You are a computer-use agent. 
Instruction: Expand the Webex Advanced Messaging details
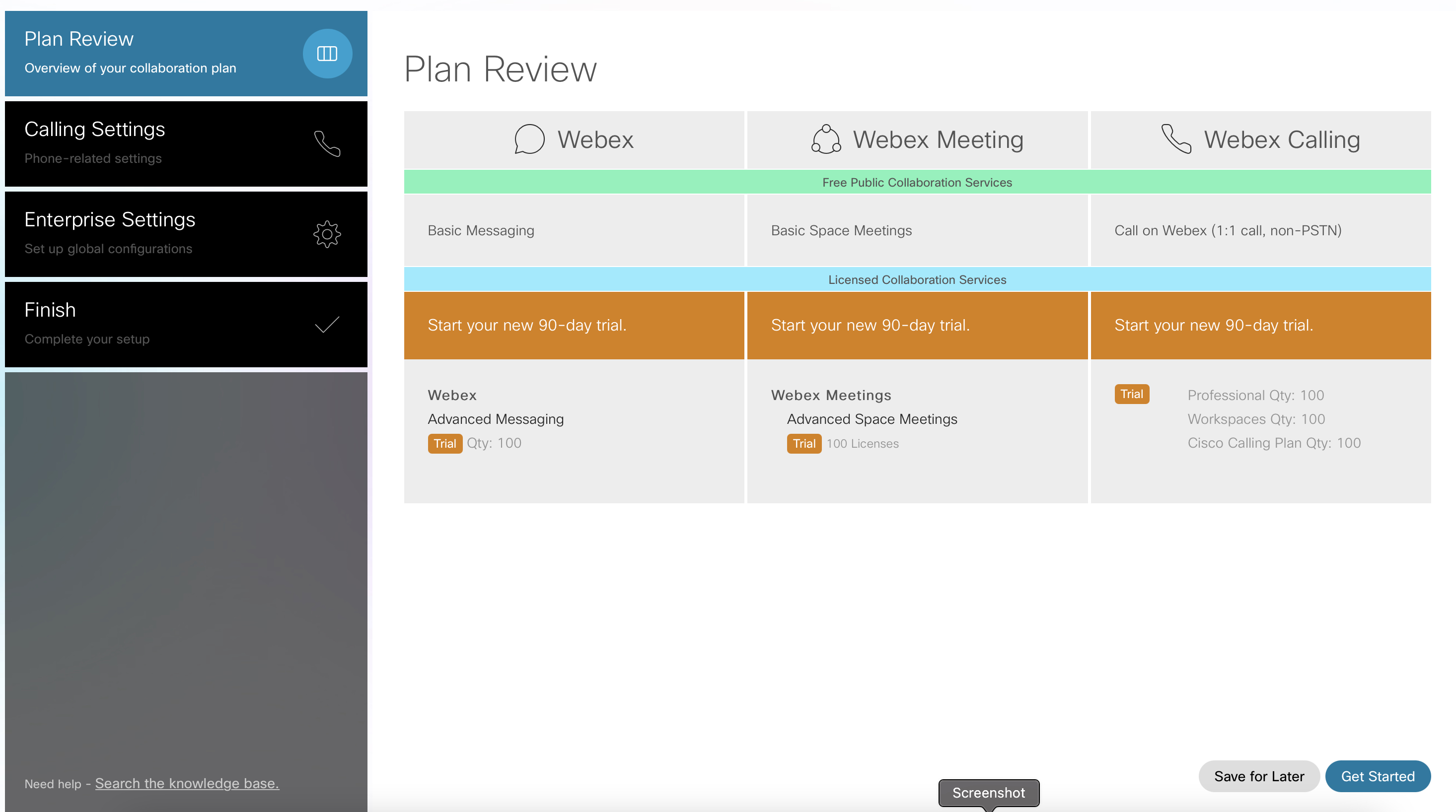point(497,418)
